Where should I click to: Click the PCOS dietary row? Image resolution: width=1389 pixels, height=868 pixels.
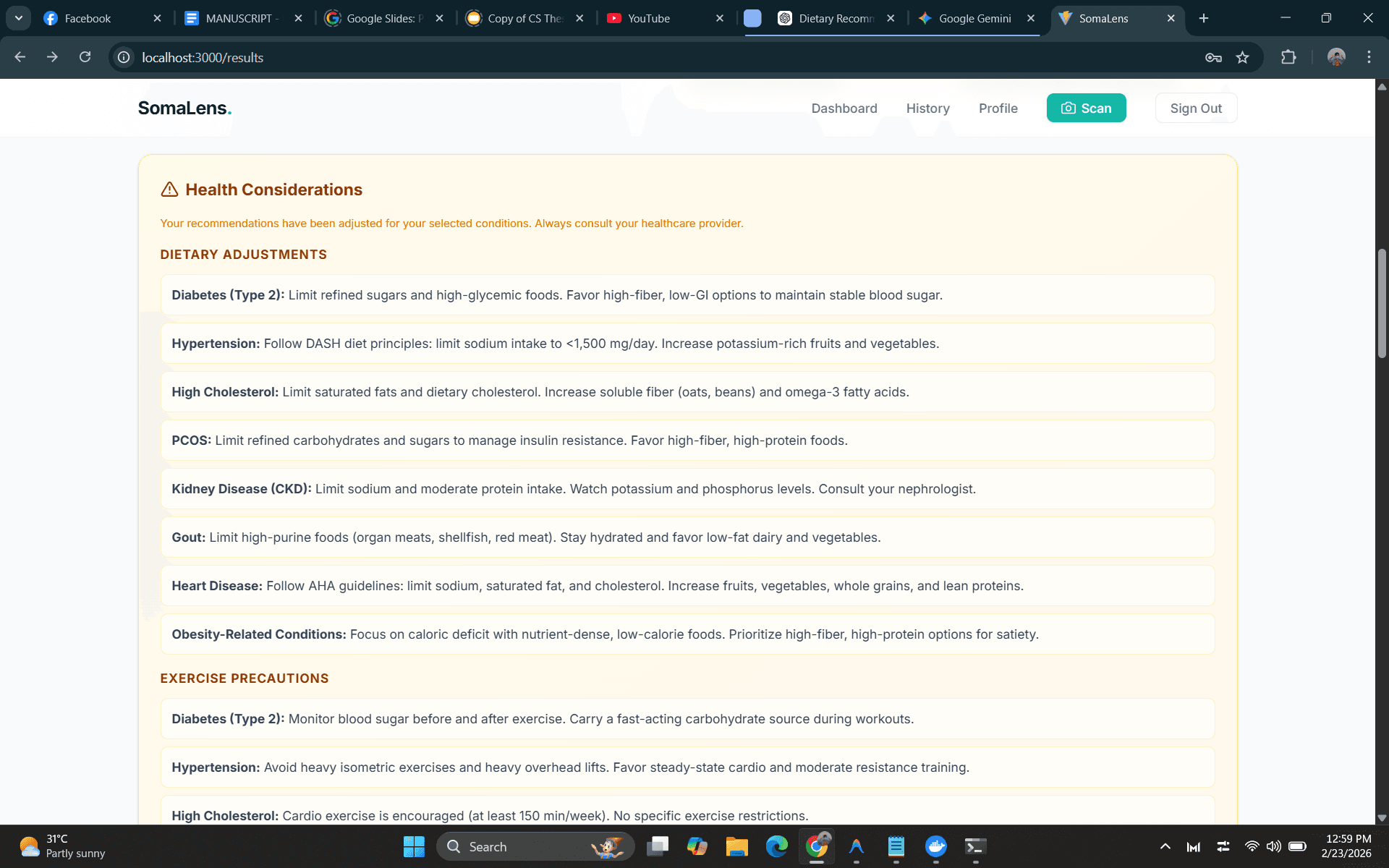(687, 440)
